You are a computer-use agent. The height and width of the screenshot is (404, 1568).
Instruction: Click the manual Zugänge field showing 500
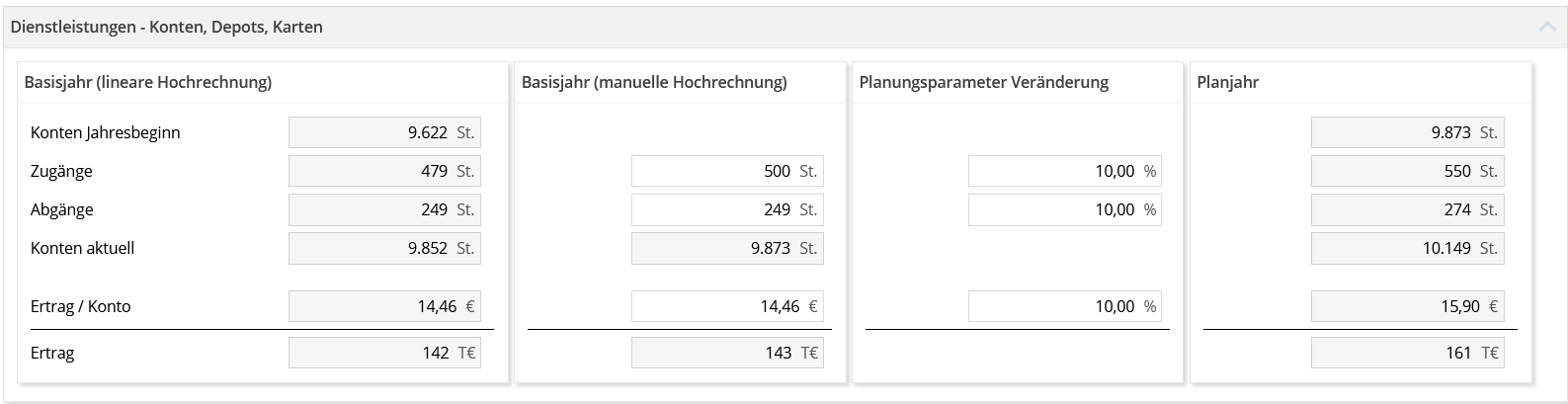(x=726, y=171)
